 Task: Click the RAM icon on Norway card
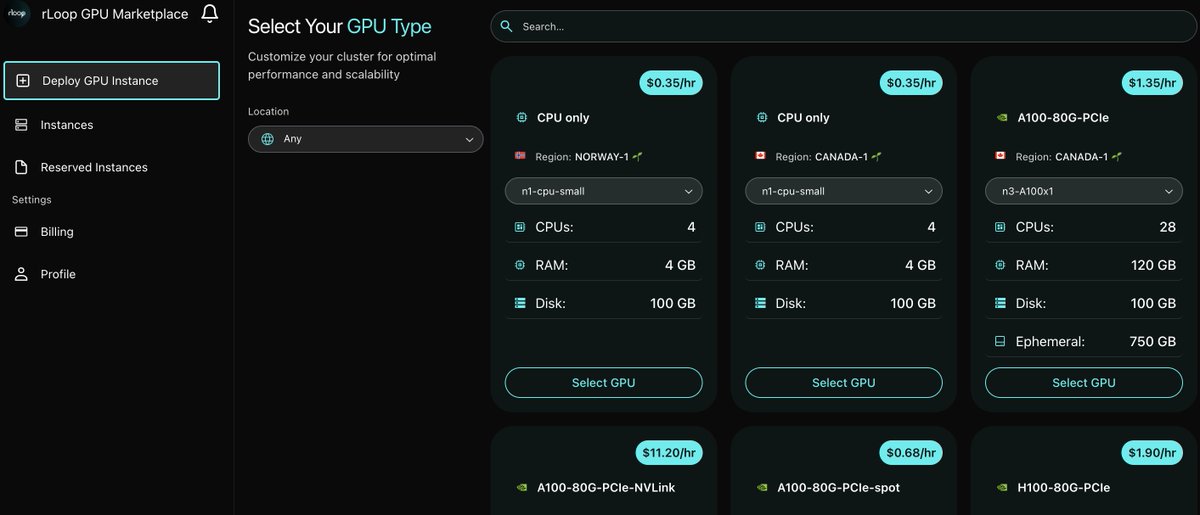520,265
